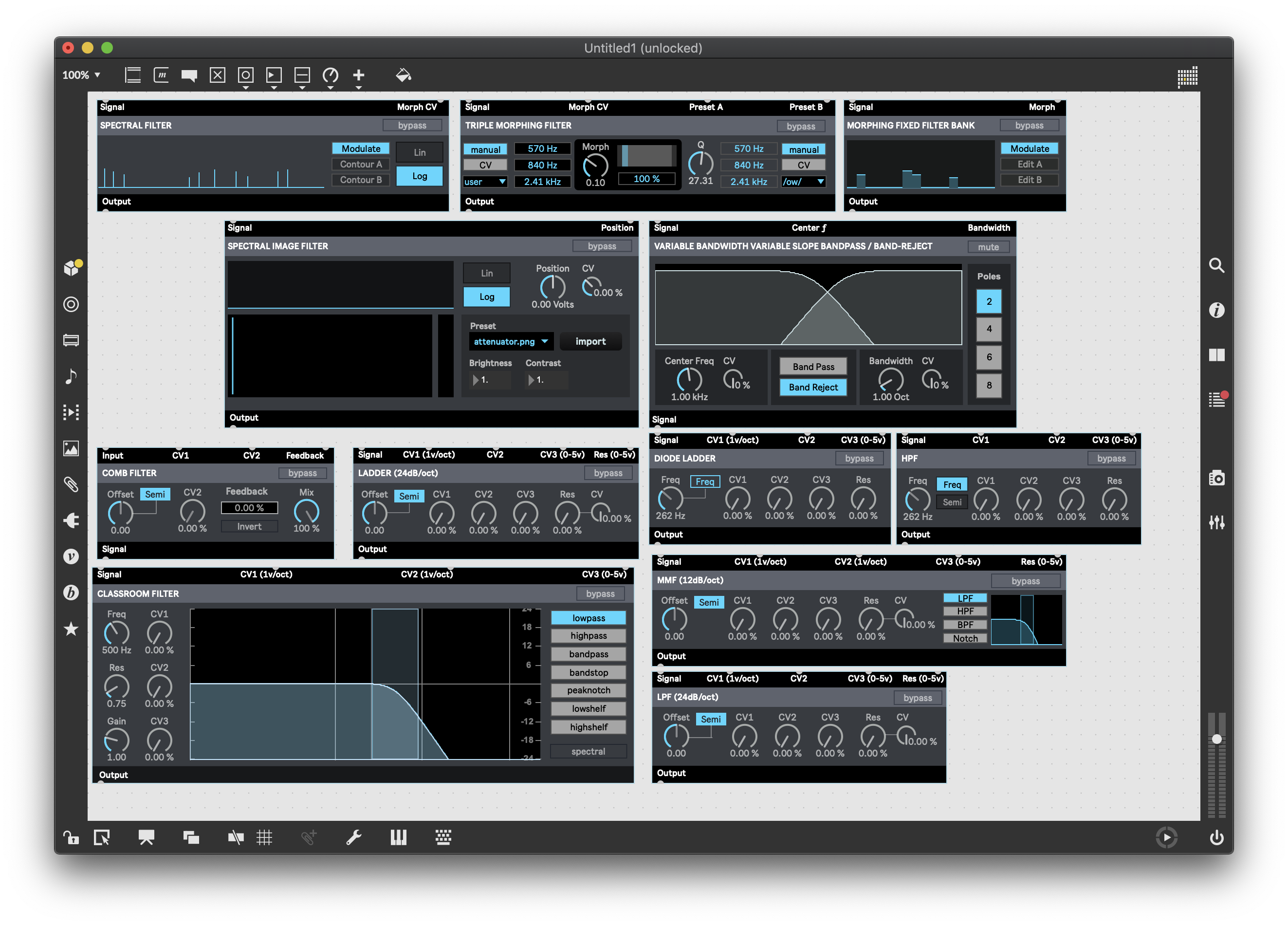Viewport: 1288px width, 926px height.
Task: Open the image files browser in left sidebar
Action: tap(71, 448)
